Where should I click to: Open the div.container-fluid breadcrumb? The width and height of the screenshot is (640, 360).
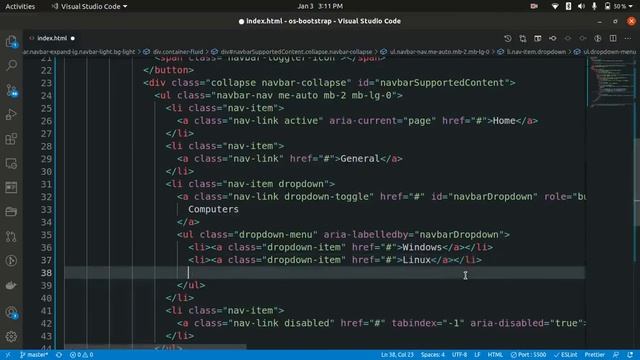(178, 52)
